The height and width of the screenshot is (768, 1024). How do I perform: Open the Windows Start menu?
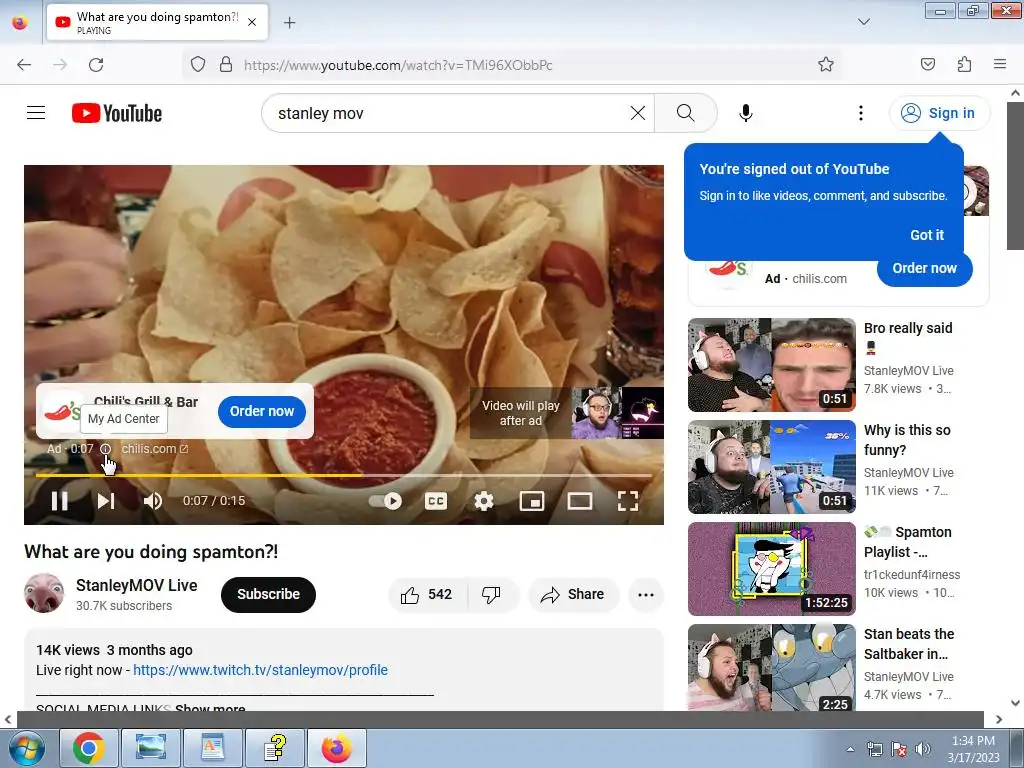(27, 748)
